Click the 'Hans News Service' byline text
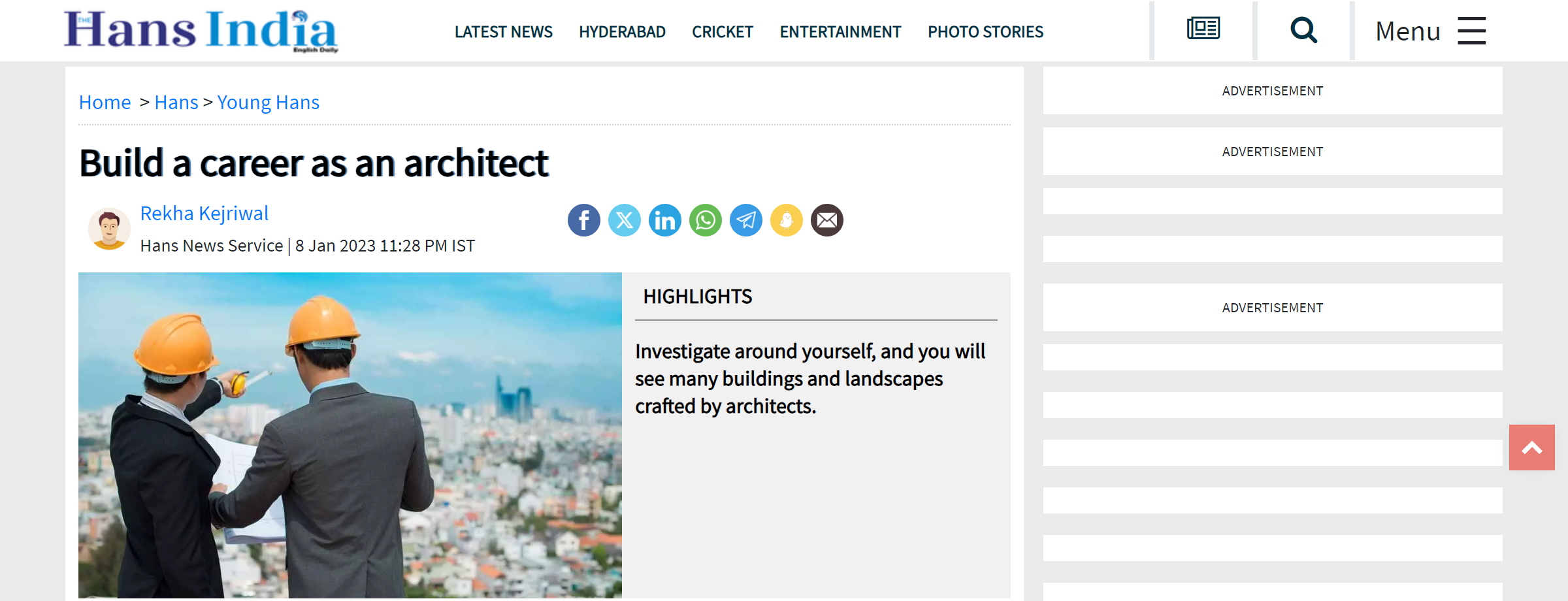Image resolution: width=1568 pixels, height=601 pixels. (212, 246)
